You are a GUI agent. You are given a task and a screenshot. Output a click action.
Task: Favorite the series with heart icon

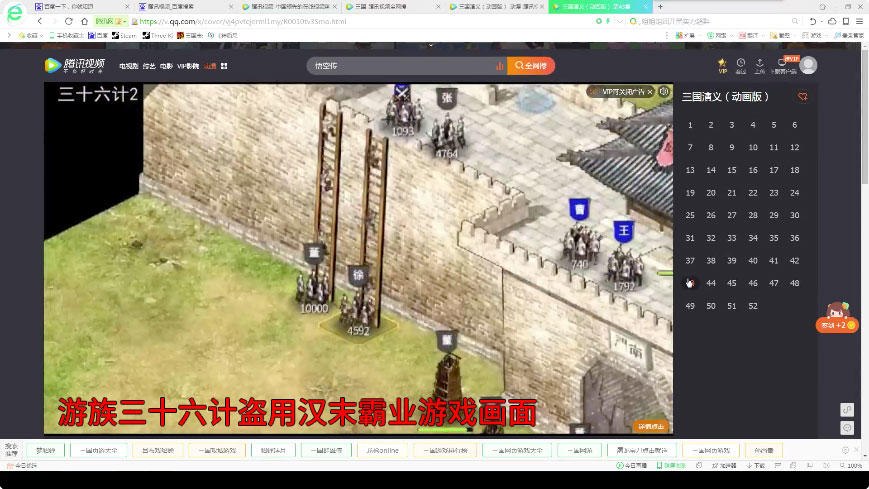point(802,96)
